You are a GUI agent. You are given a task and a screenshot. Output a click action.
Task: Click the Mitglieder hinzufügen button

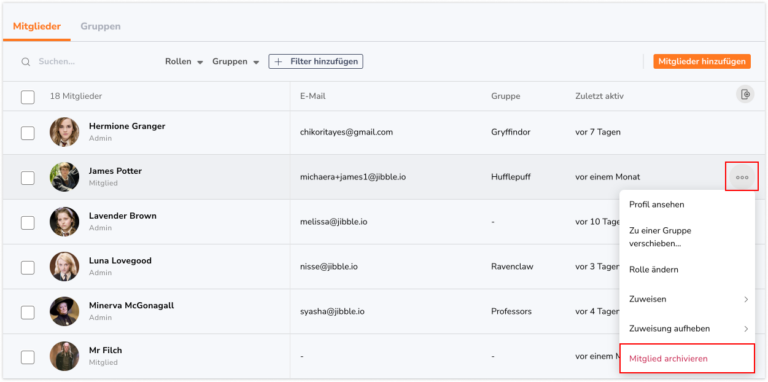pyautogui.click(x=702, y=61)
